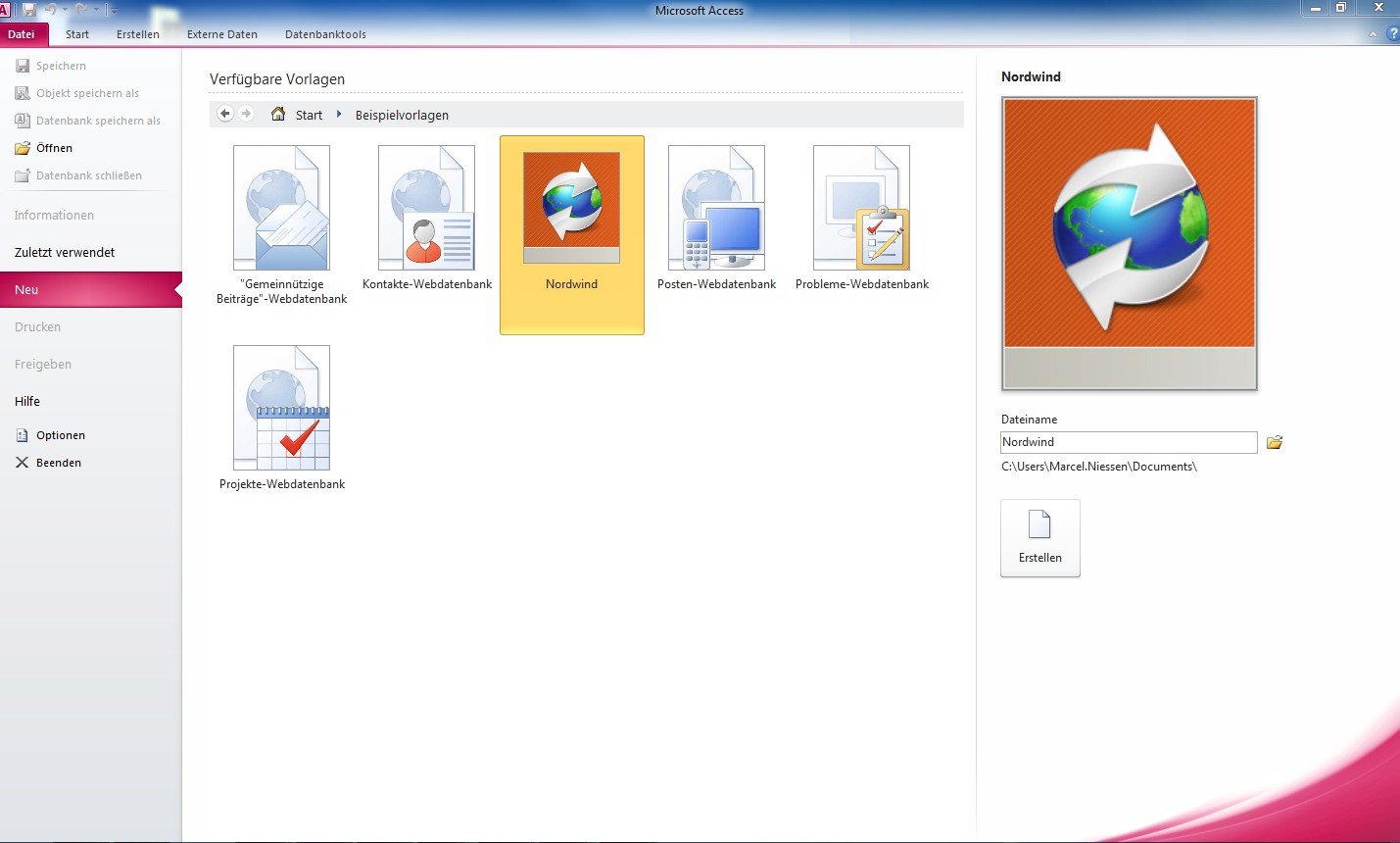This screenshot has width=1400, height=843.
Task: Click the Datenbank schließen icon
Action: tap(23, 175)
